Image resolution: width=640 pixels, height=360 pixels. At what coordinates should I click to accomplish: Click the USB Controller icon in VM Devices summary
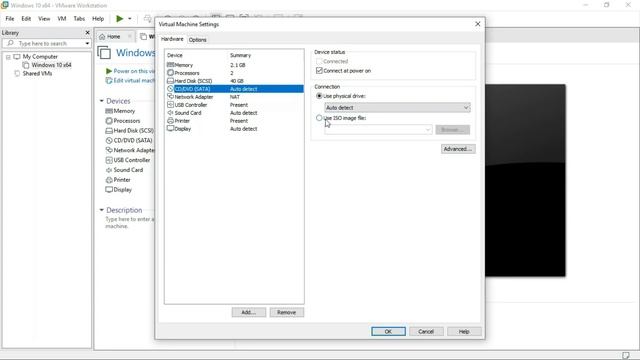point(109,160)
